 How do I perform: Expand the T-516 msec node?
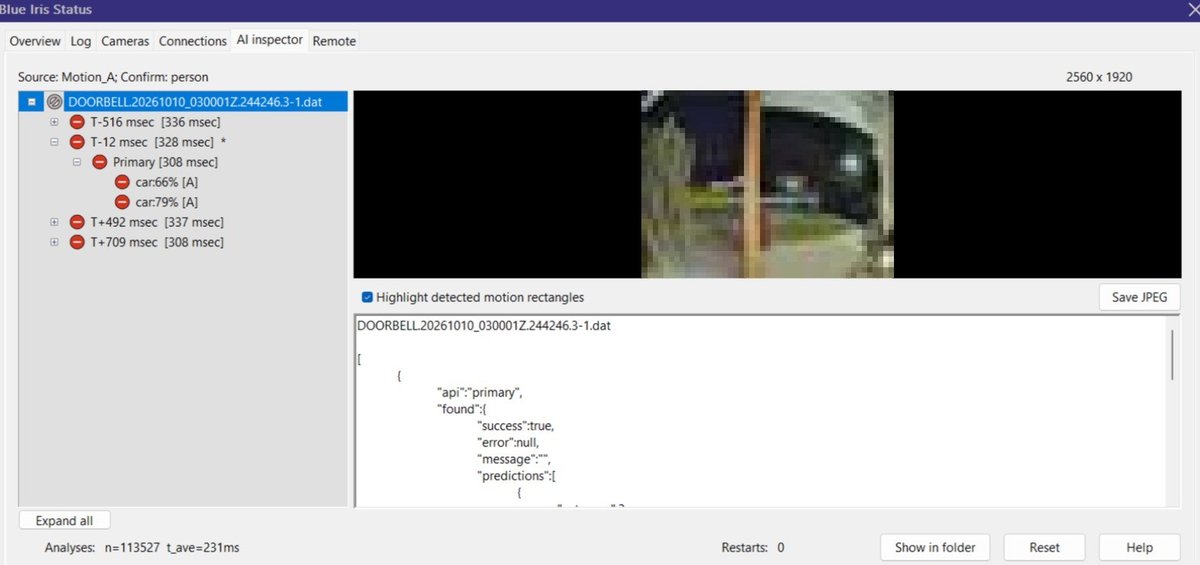pos(54,122)
